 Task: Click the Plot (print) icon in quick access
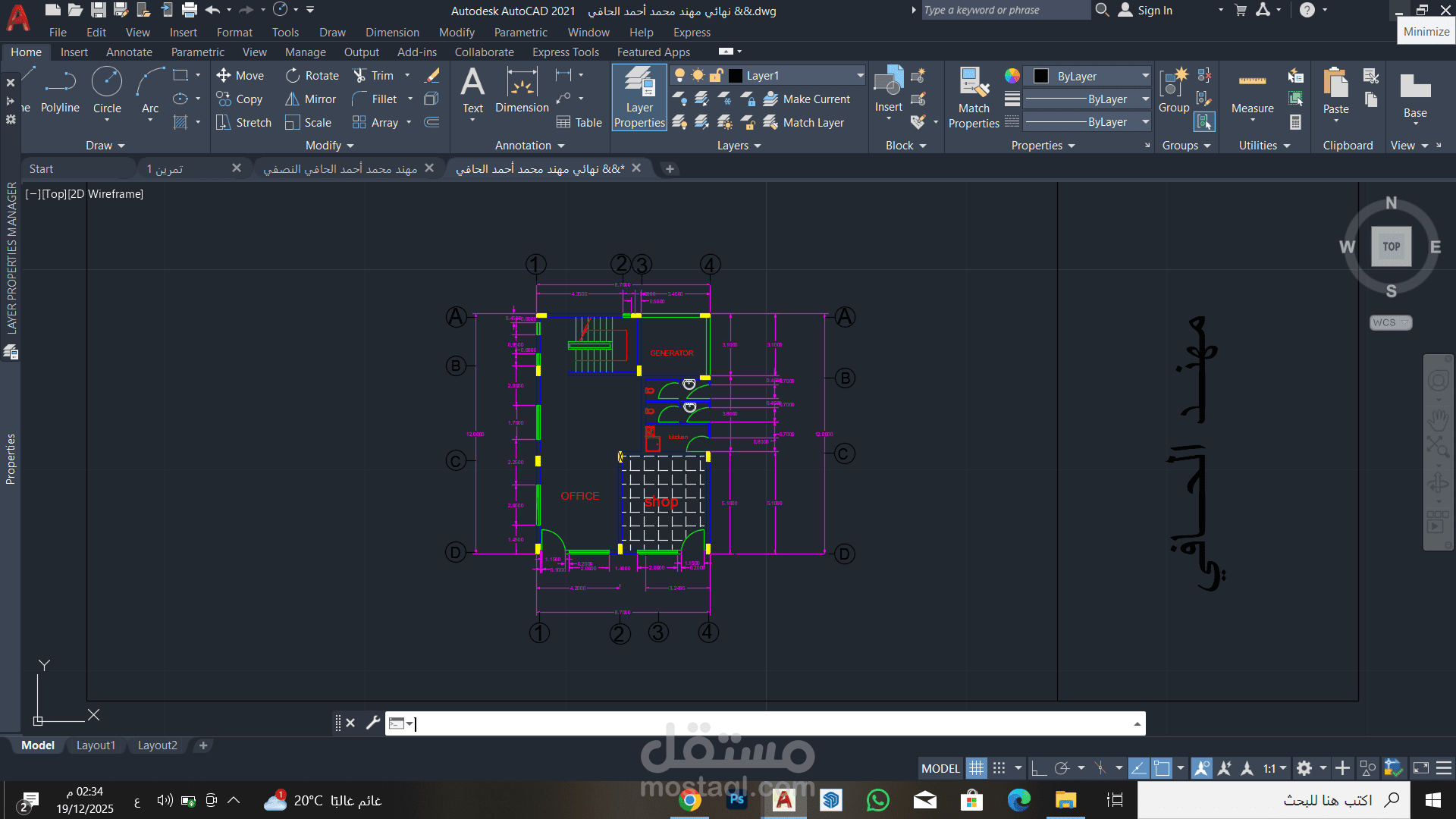pyautogui.click(x=190, y=10)
